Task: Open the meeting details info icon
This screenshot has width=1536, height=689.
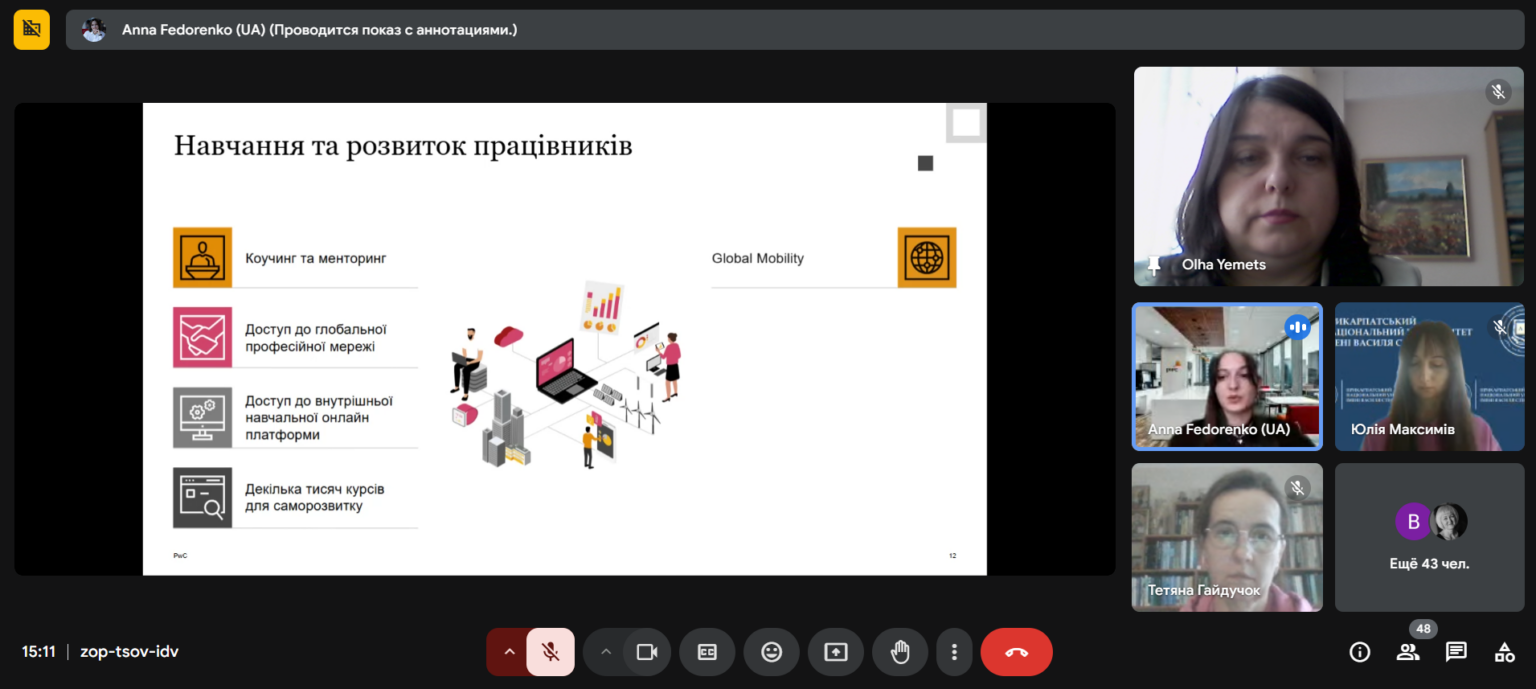Action: (x=1360, y=652)
